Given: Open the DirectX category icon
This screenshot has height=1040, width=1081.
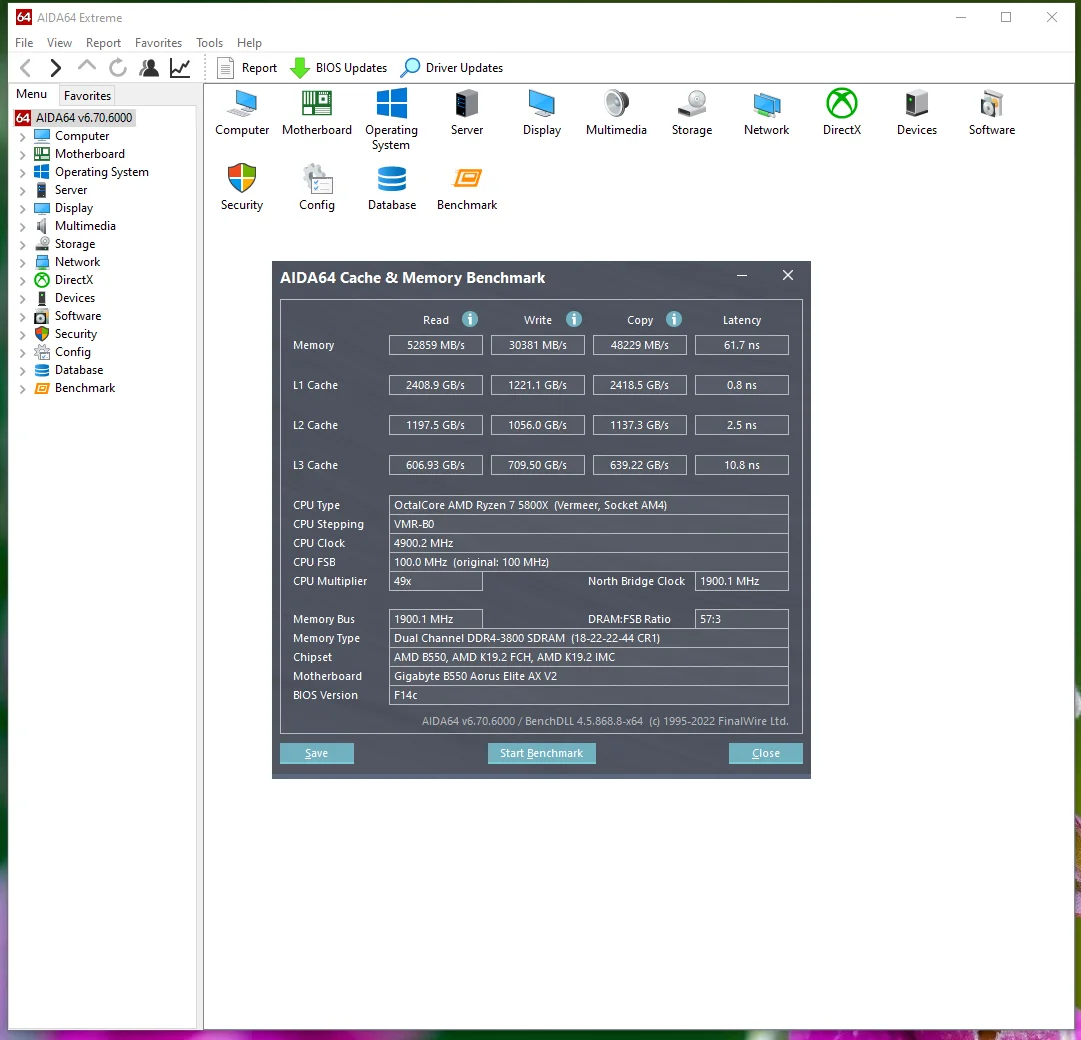Looking at the screenshot, I should [x=842, y=112].
